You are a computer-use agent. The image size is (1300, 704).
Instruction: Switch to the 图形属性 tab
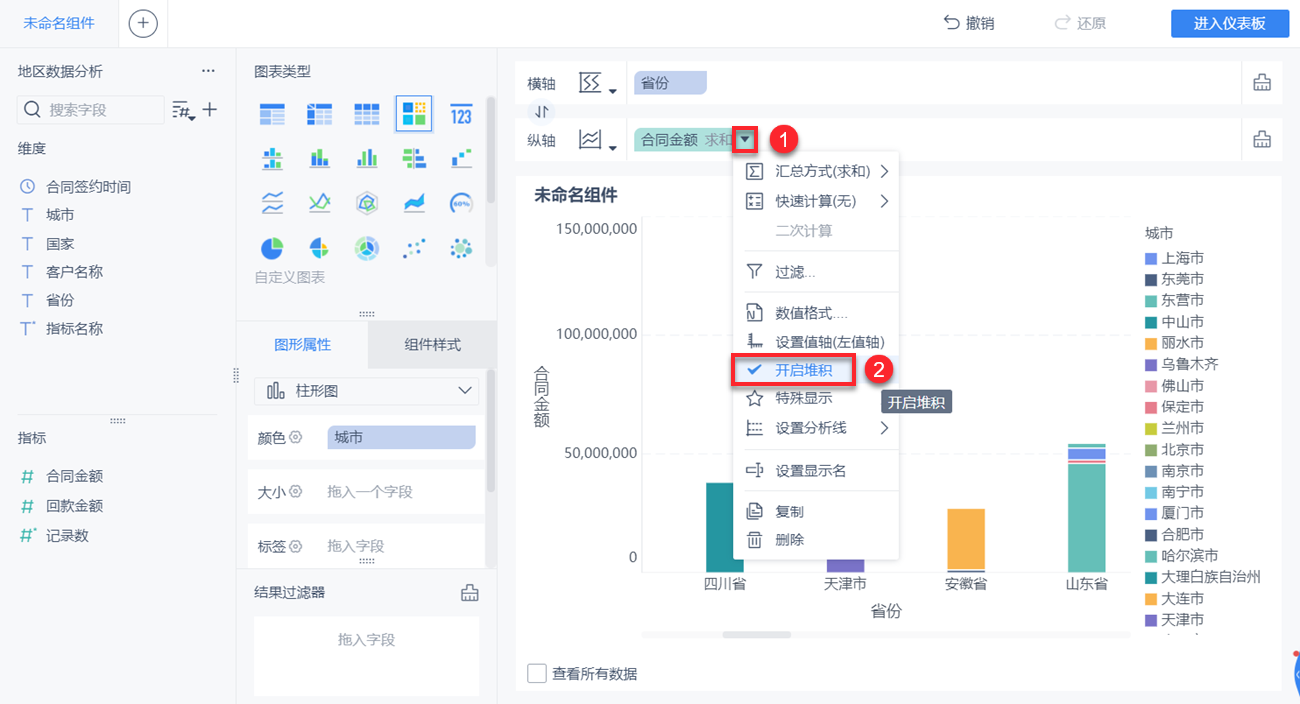coord(302,344)
